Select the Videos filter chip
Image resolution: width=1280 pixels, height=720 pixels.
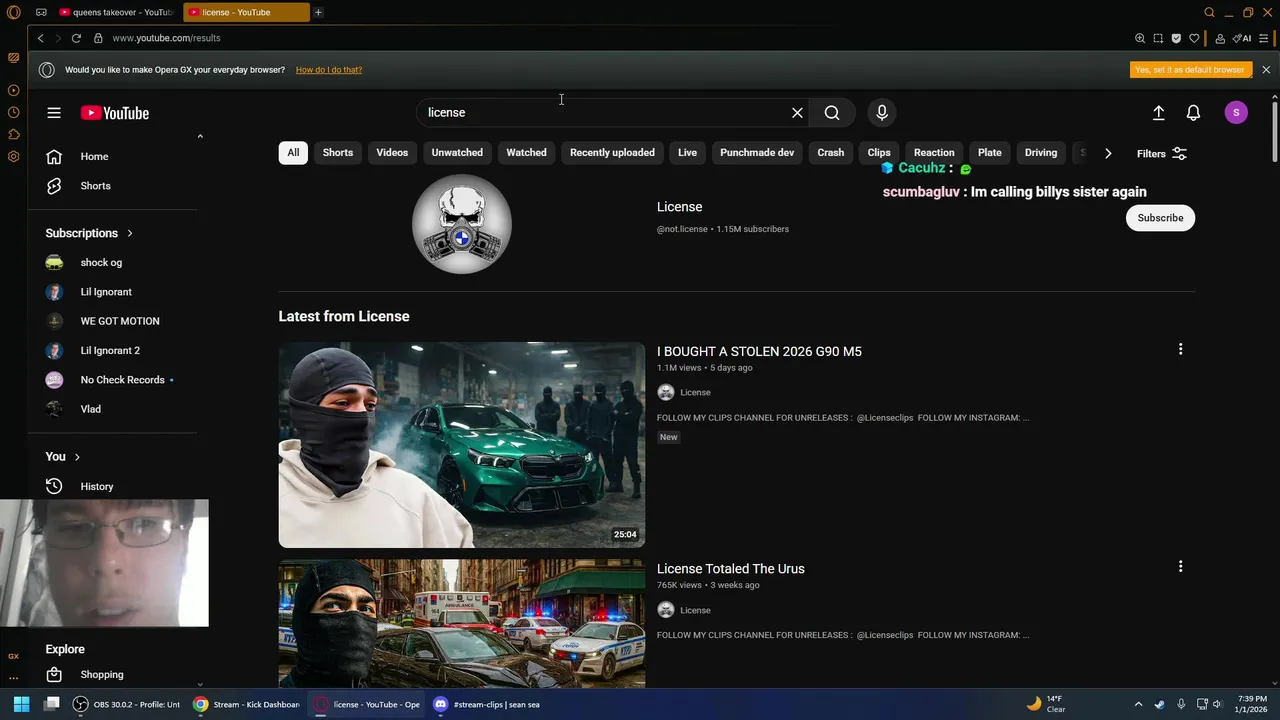(x=392, y=153)
